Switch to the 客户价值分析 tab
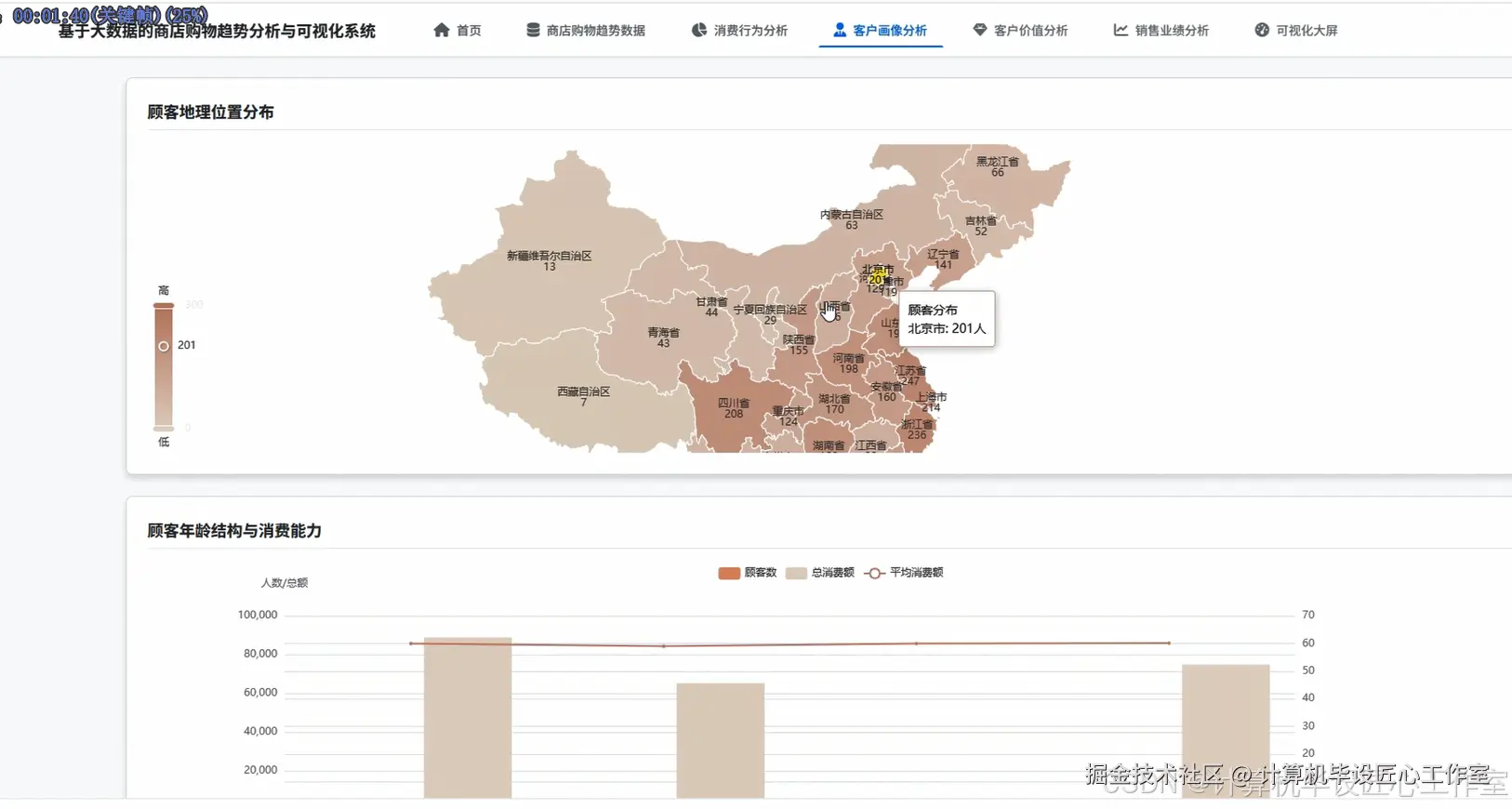1512x809 pixels. pyautogui.click(x=1020, y=30)
